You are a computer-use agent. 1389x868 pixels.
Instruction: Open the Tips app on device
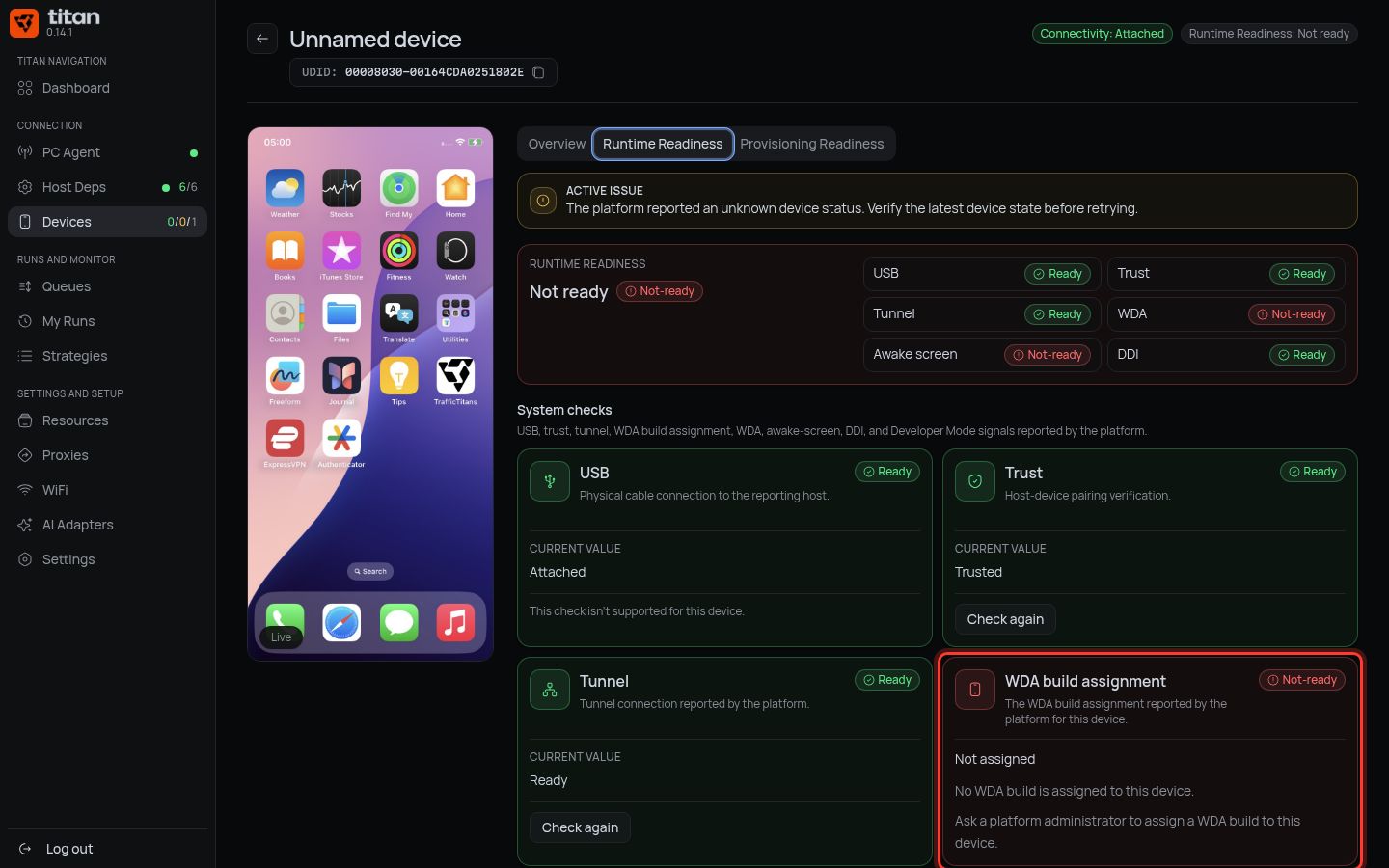[398, 375]
